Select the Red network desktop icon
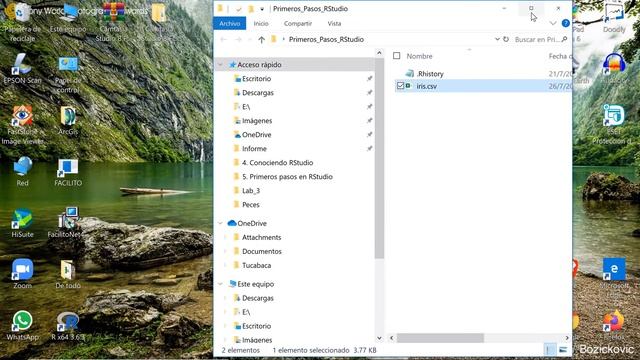The image size is (640, 360). click(22, 171)
